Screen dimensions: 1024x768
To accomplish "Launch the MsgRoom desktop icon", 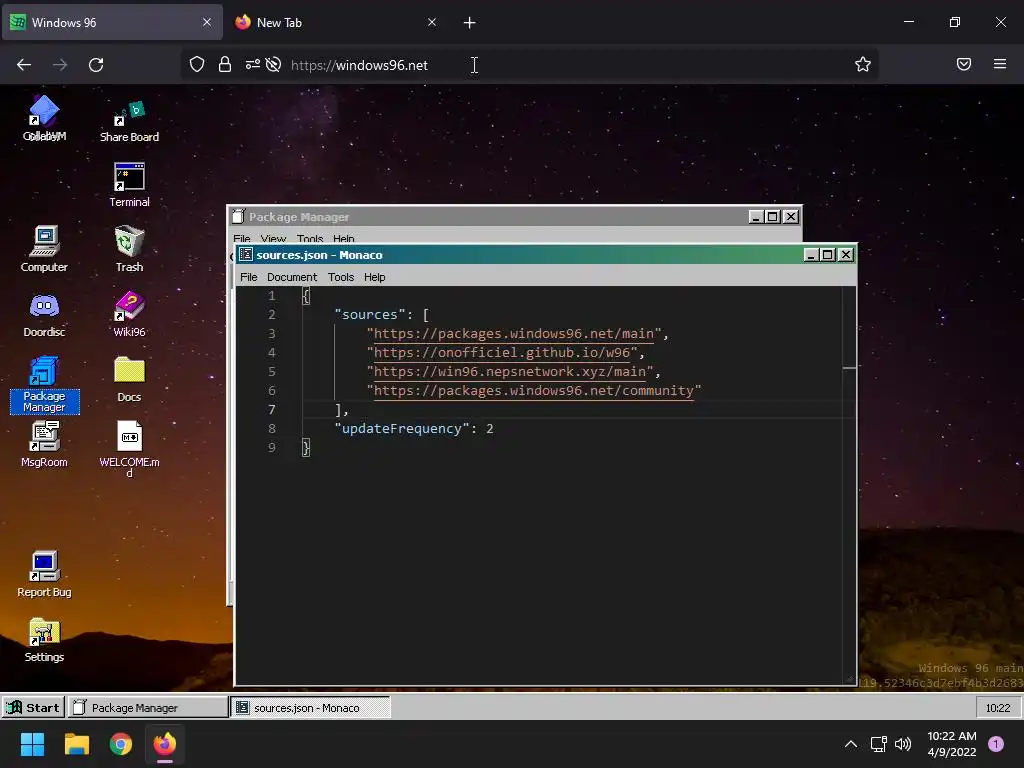I will coord(44,444).
